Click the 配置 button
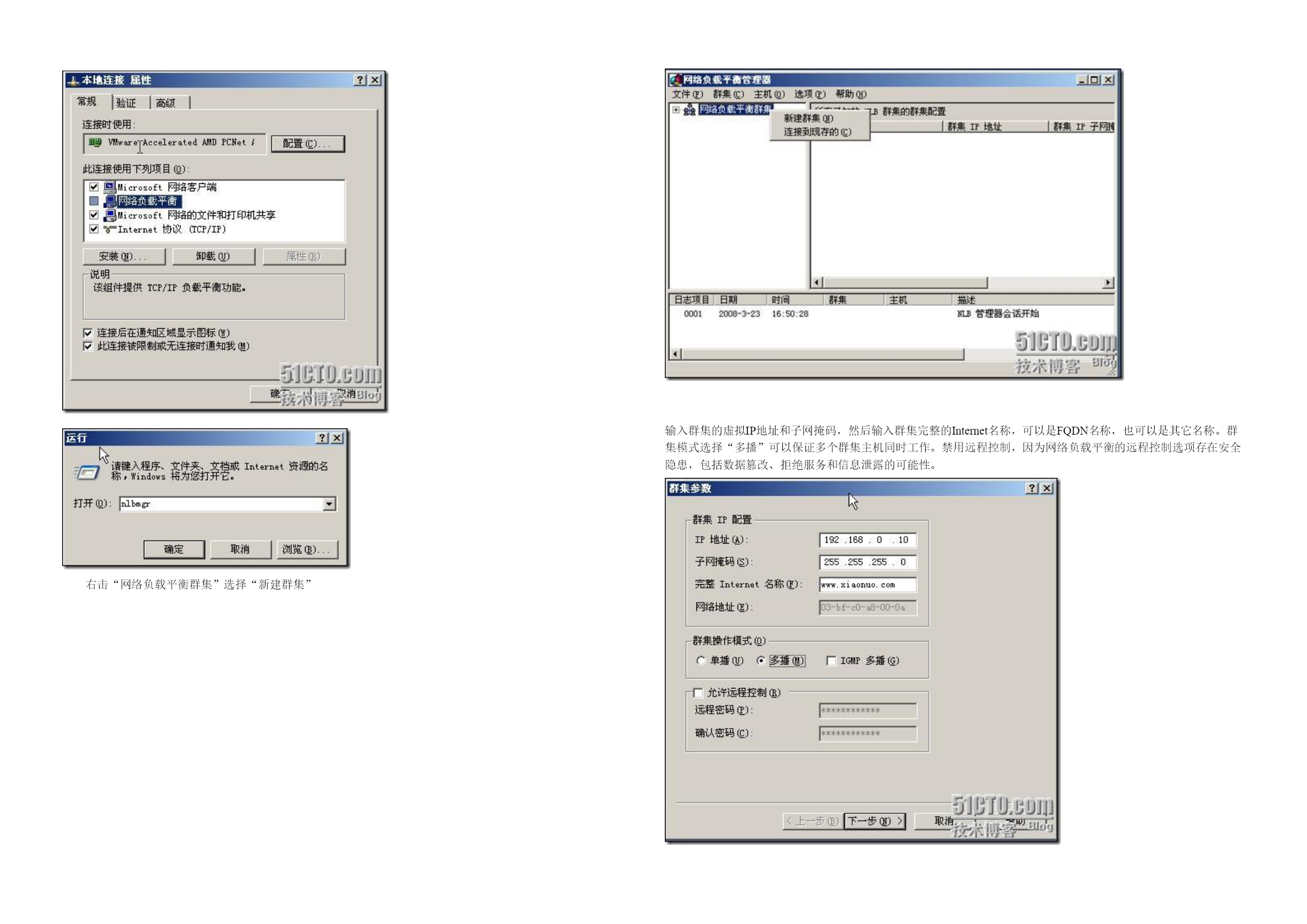 point(308,143)
